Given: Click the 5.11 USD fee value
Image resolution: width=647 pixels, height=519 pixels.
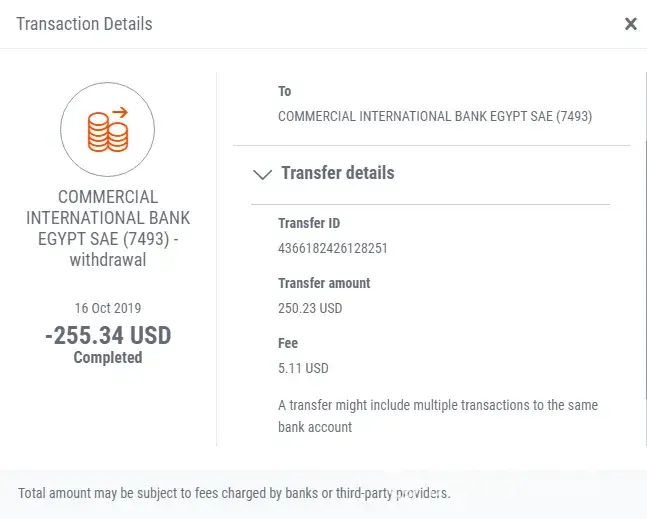Looking at the screenshot, I should pyautogui.click(x=303, y=368).
